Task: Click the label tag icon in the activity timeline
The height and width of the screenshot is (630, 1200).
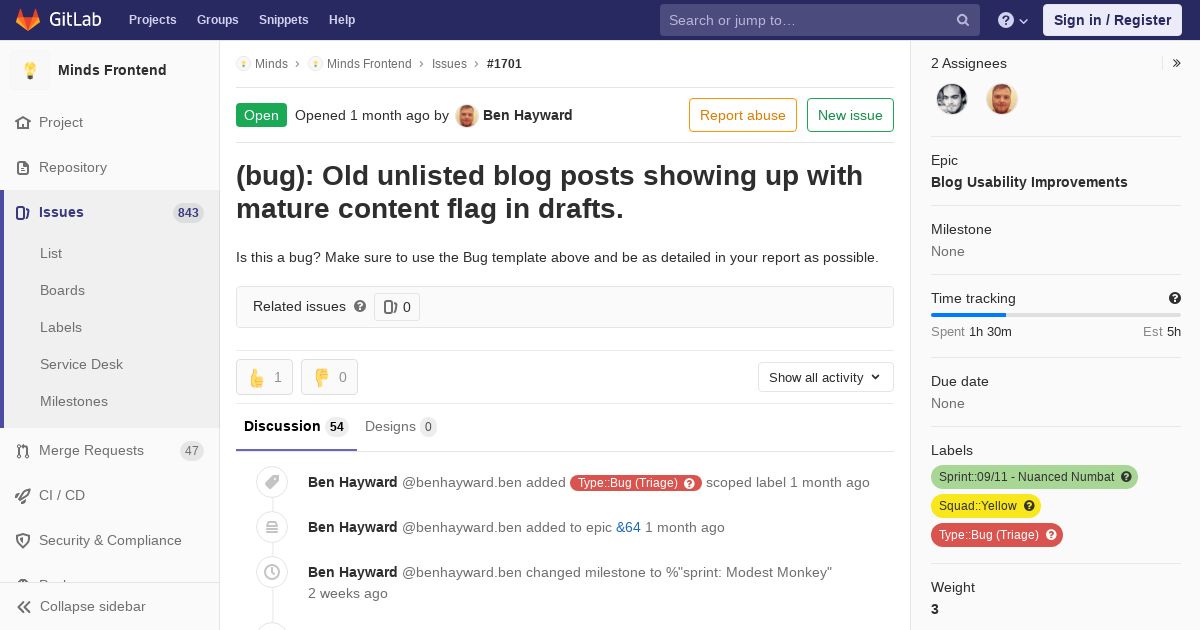Action: coord(272,482)
